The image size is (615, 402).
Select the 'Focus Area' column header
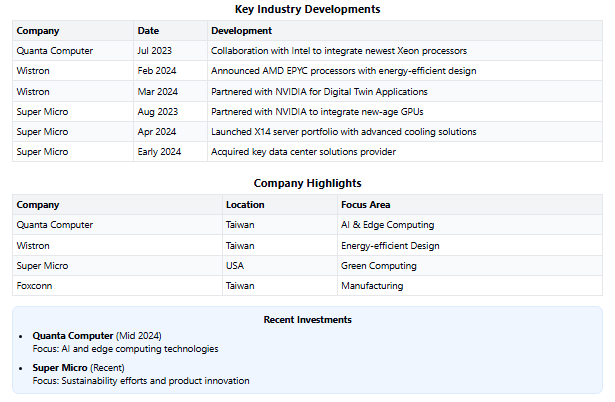coord(470,205)
